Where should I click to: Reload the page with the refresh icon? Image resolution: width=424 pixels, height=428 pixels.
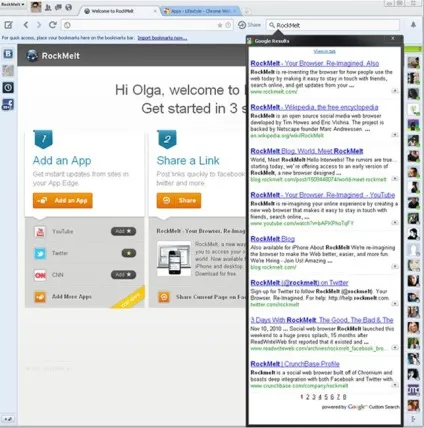pyautogui.click(x=53, y=25)
